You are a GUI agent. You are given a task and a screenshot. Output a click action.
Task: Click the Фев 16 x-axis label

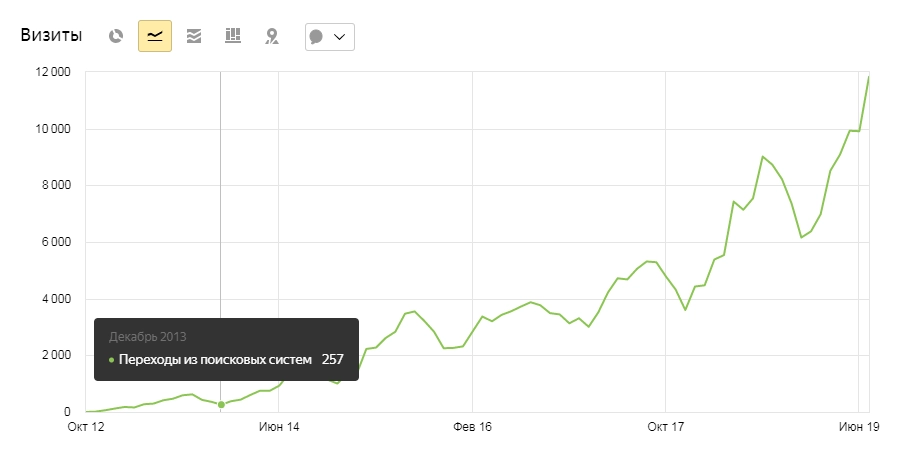coord(472,427)
